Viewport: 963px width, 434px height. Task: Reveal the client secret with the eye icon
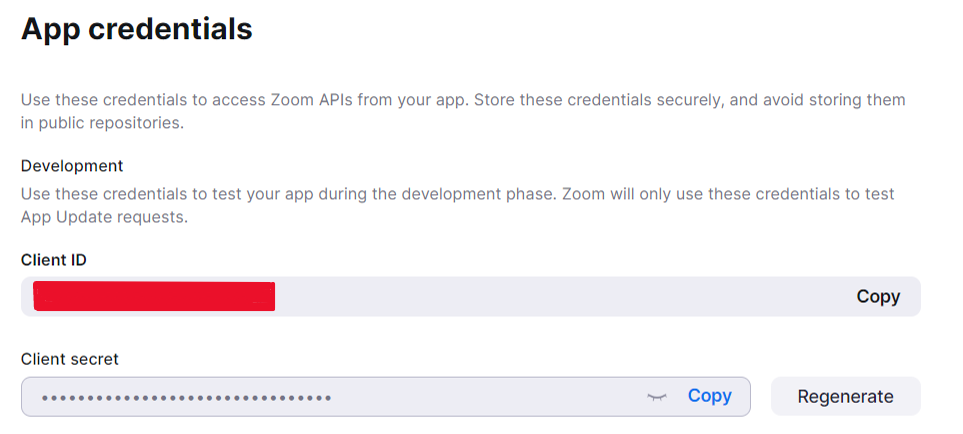point(657,397)
